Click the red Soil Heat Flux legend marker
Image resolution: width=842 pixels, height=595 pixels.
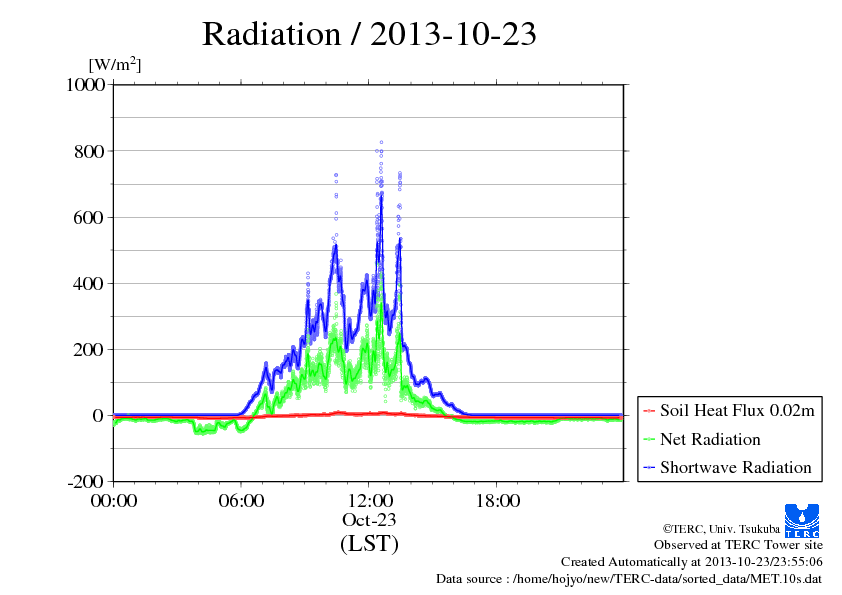(649, 411)
